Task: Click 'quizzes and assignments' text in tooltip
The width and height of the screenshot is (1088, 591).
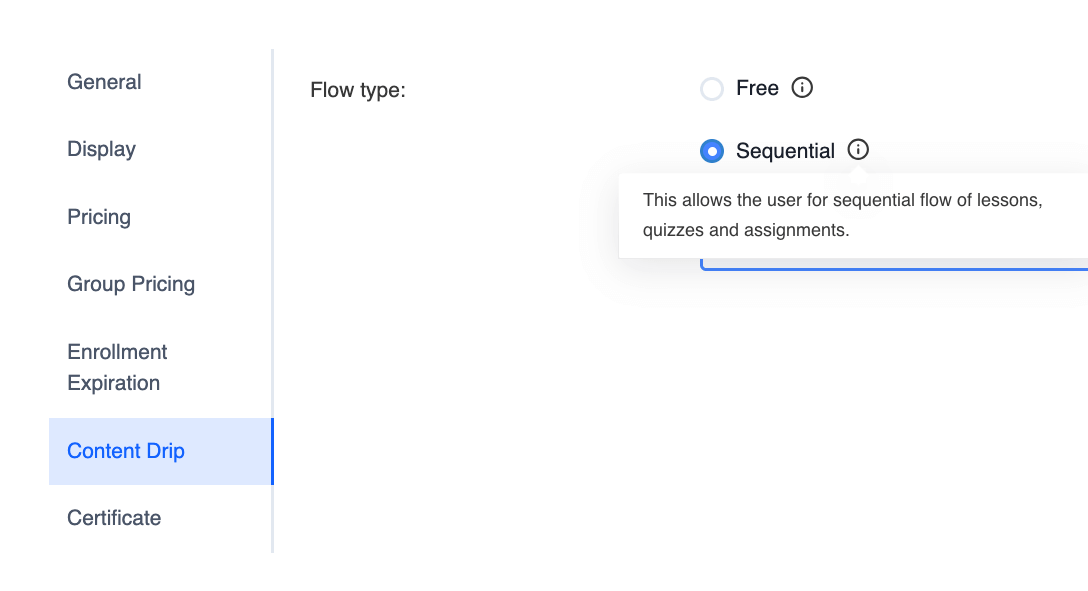Action: pyautogui.click(x=746, y=230)
